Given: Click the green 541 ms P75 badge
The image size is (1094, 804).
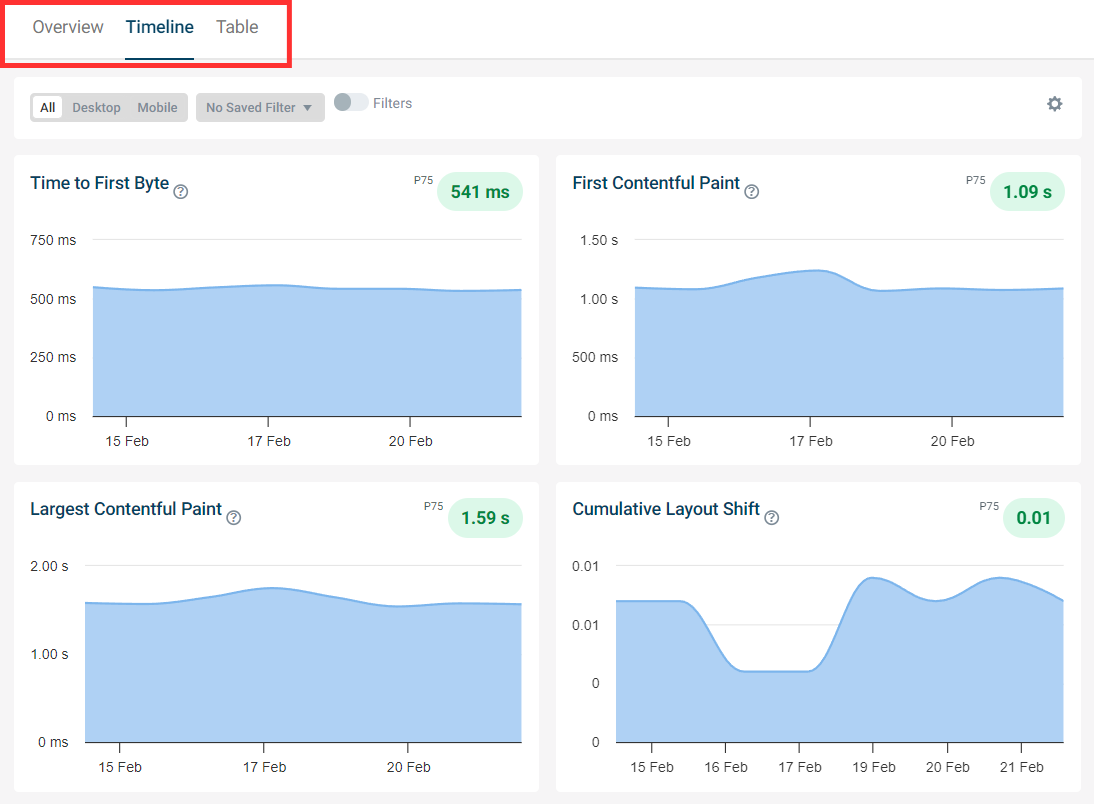Looking at the screenshot, I should tap(479, 191).
